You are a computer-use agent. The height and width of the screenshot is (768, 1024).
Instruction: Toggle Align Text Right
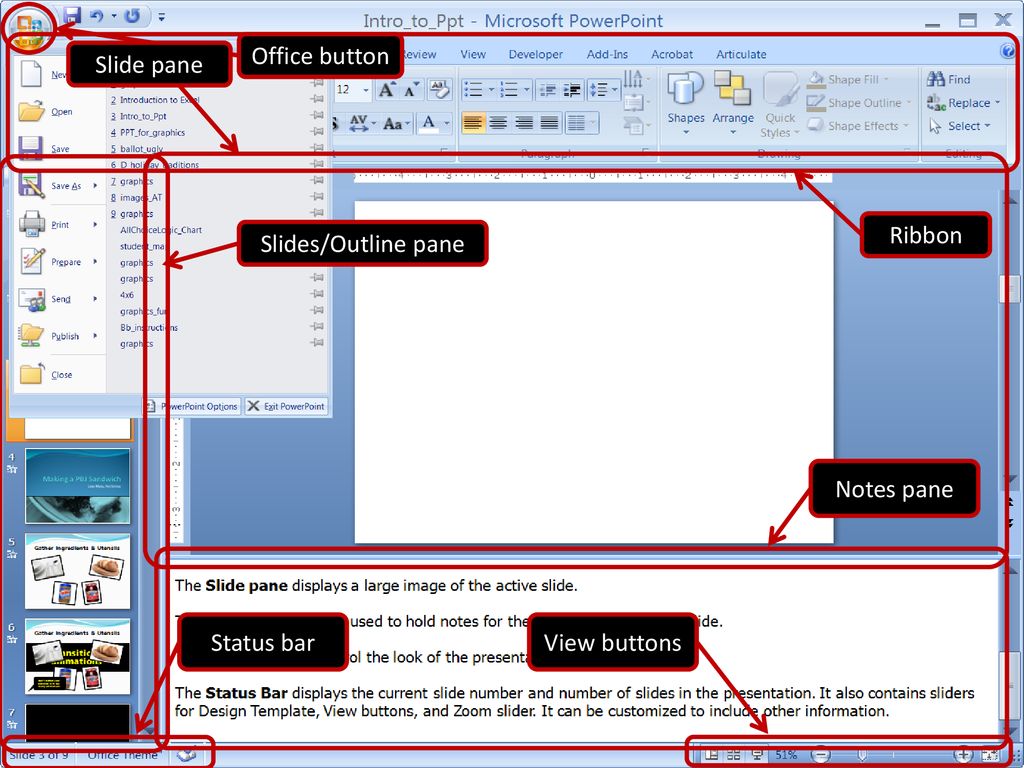tap(524, 122)
